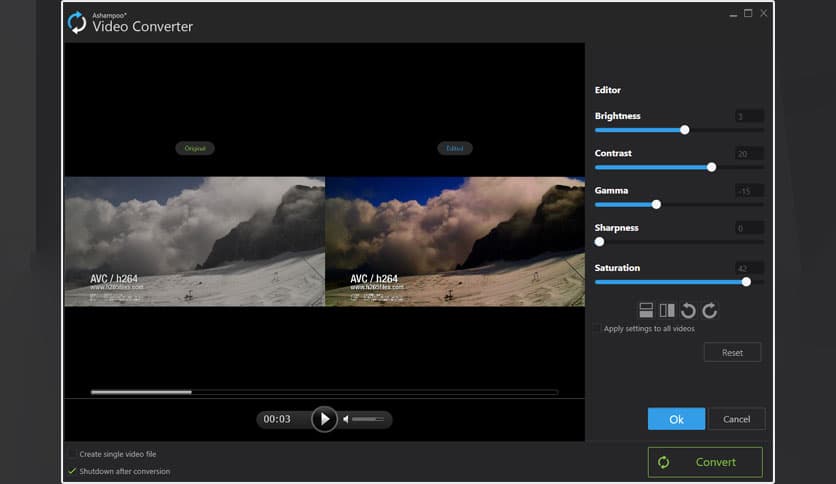Click the Gamma slider handle

click(x=656, y=204)
